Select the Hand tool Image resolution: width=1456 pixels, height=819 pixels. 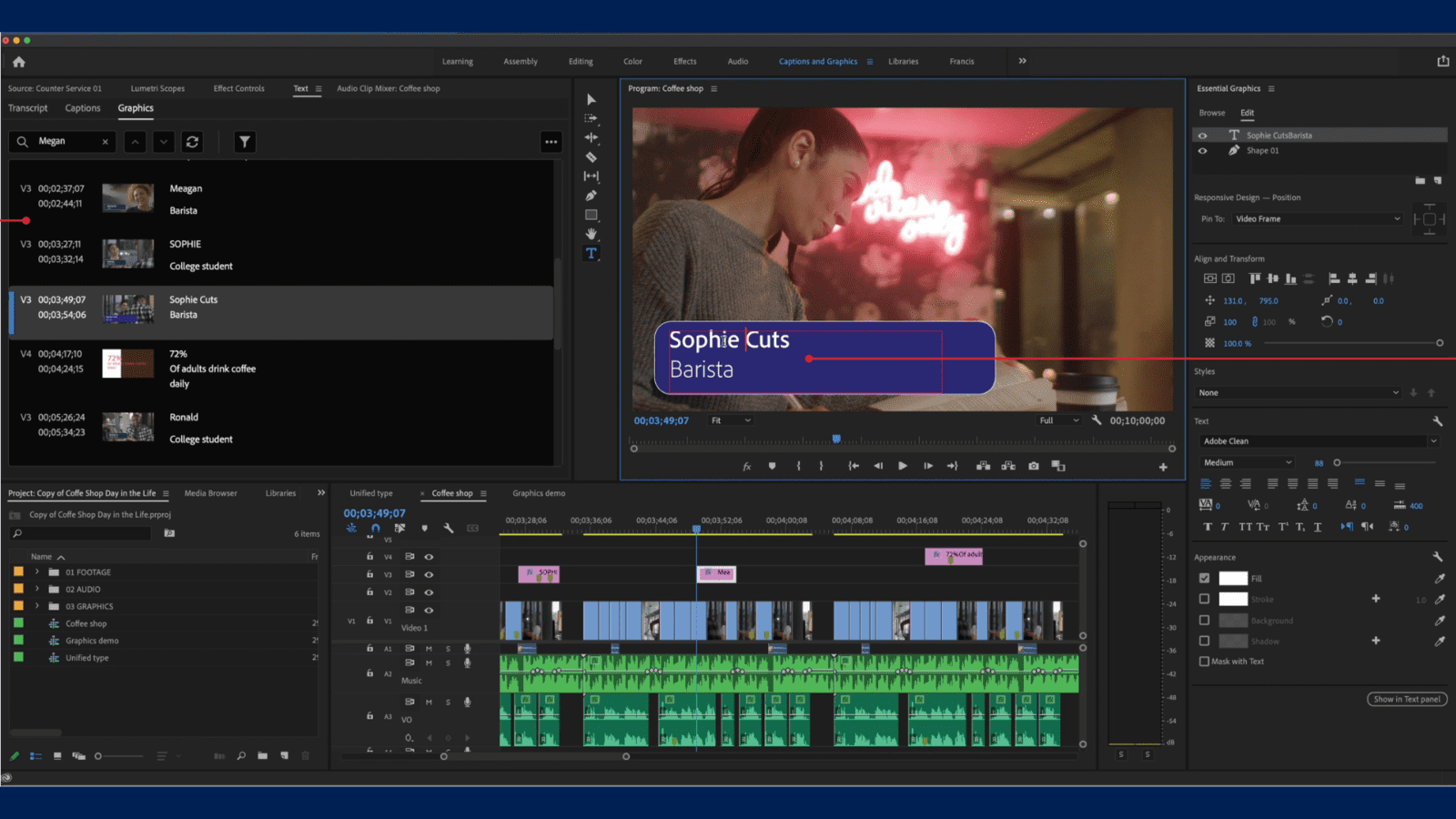tap(591, 234)
